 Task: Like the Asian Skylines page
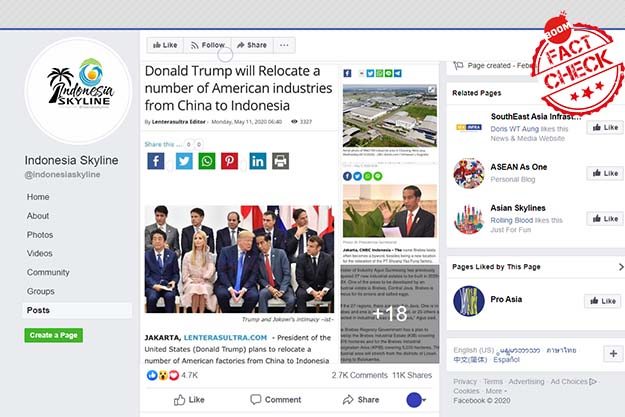[605, 219]
